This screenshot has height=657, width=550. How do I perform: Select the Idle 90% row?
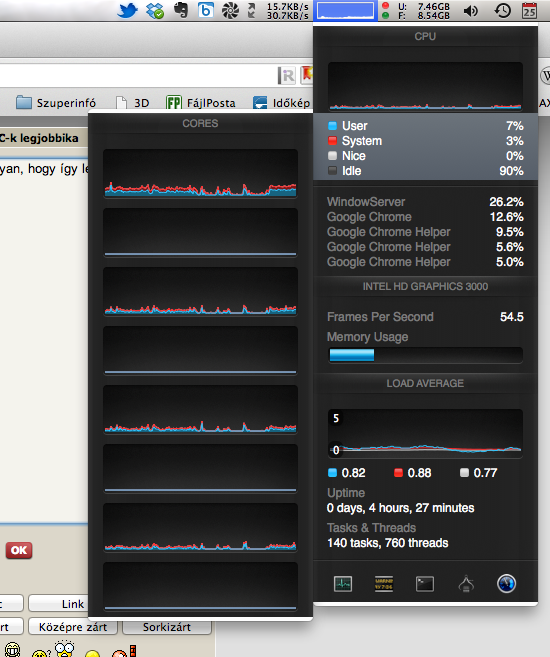click(426, 171)
